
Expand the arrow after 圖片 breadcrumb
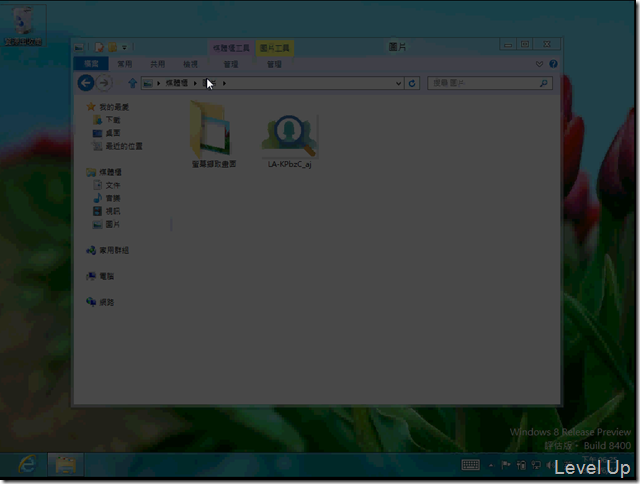coord(224,83)
